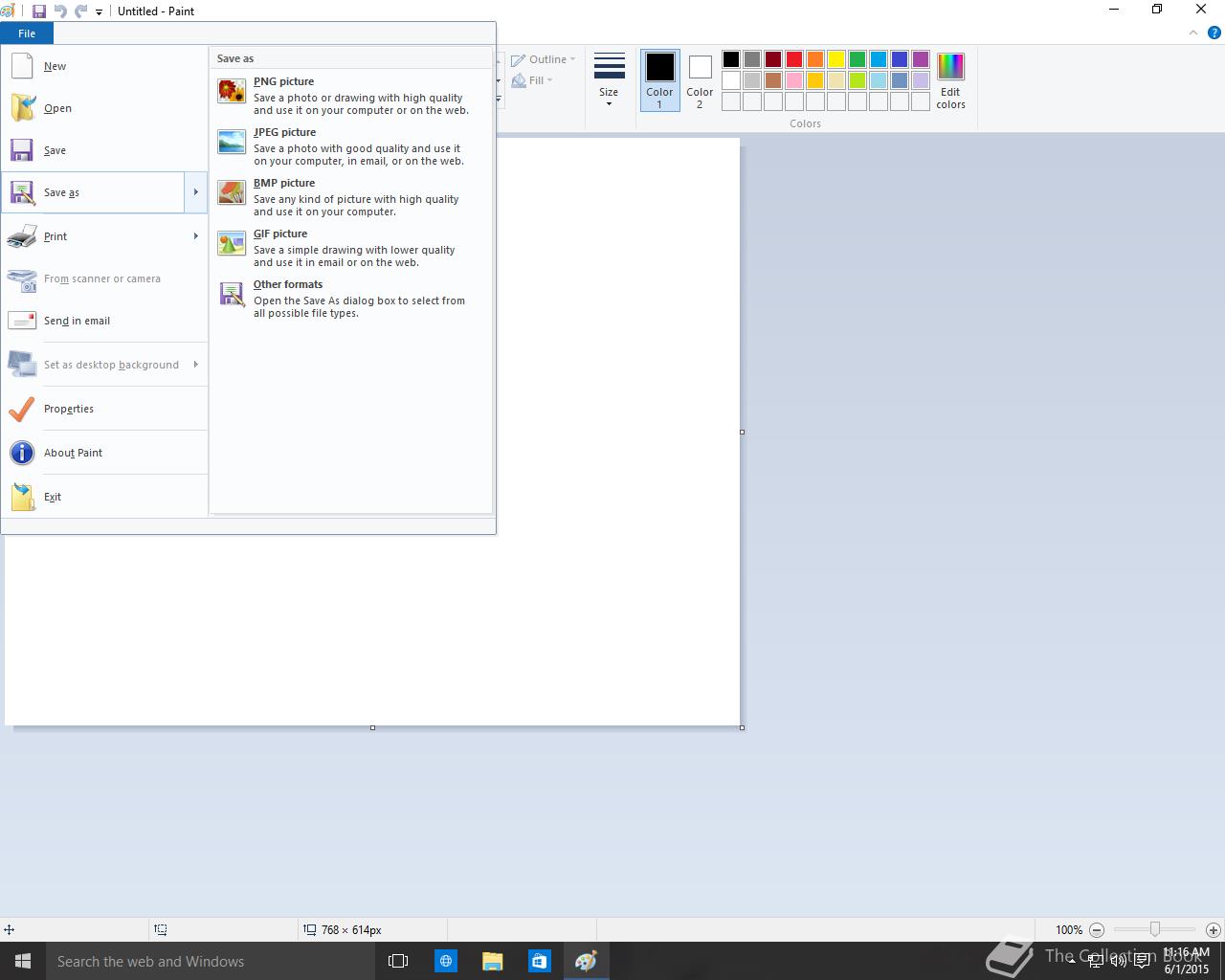Select GIF picture save option
The height and width of the screenshot is (980, 1225).
click(350, 247)
